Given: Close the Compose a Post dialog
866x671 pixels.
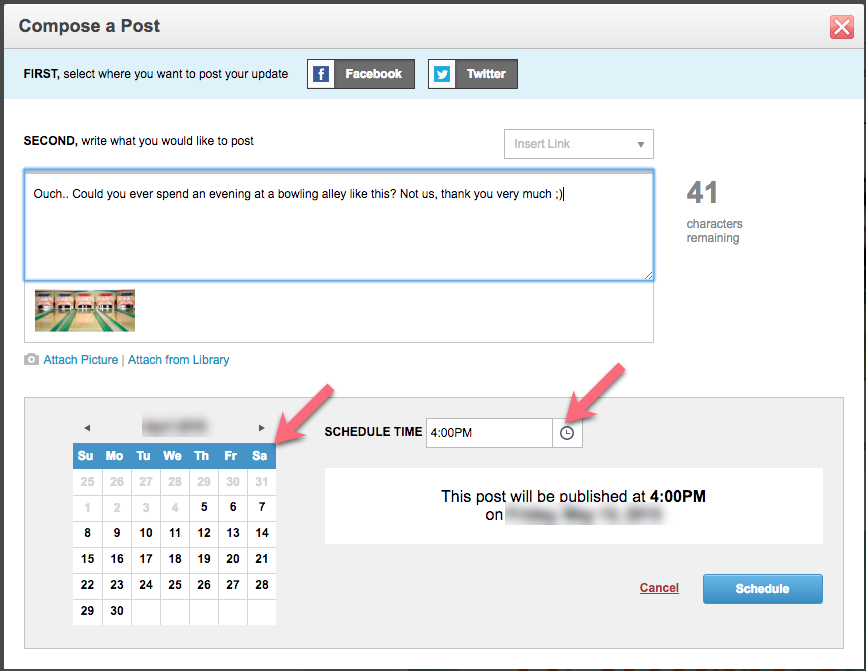Looking at the screenshot, I should coord(842,27).
